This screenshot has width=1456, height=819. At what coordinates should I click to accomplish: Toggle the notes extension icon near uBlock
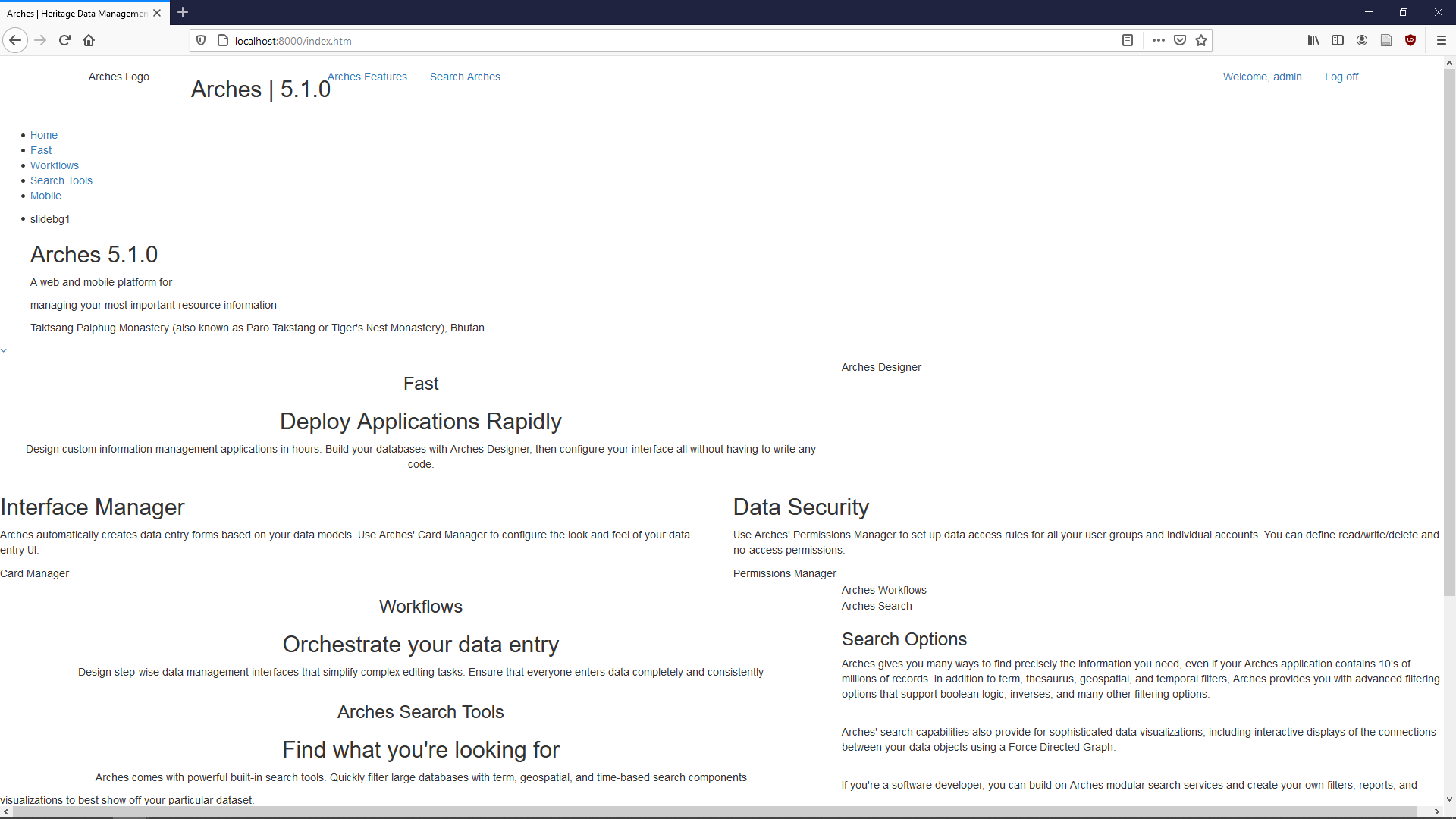pos(1387,40)
